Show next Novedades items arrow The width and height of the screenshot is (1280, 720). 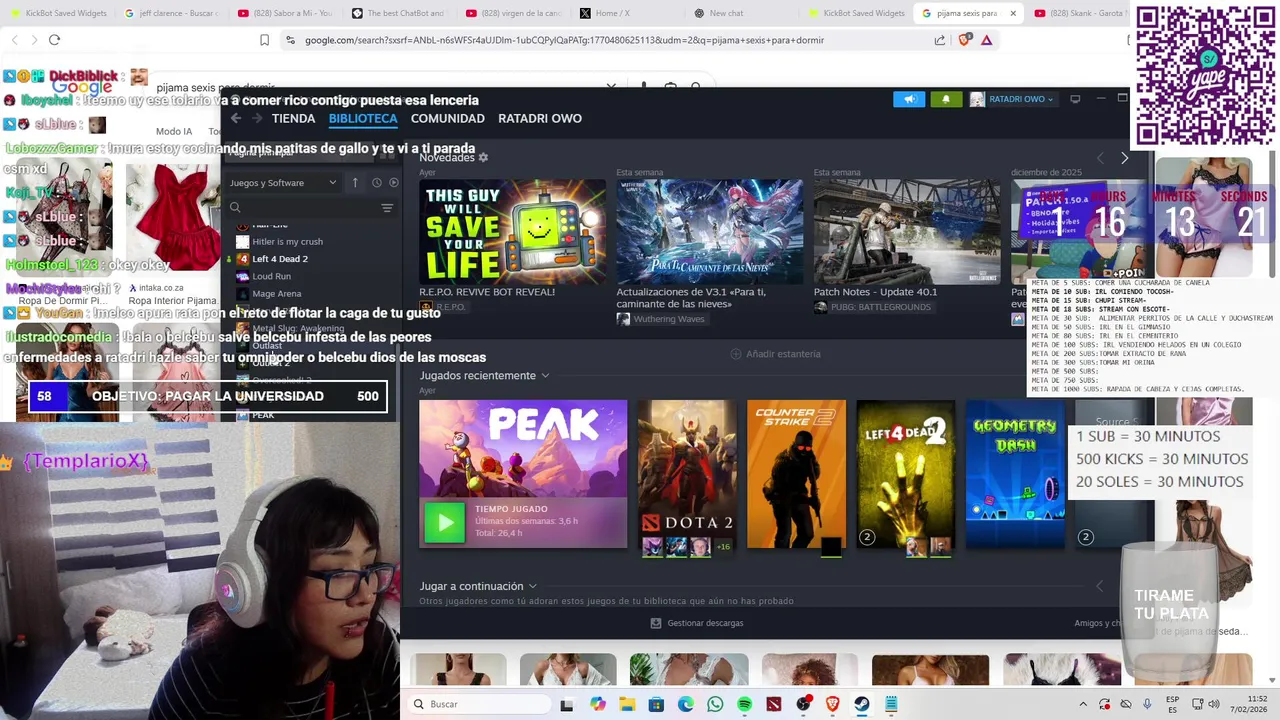1124,158
